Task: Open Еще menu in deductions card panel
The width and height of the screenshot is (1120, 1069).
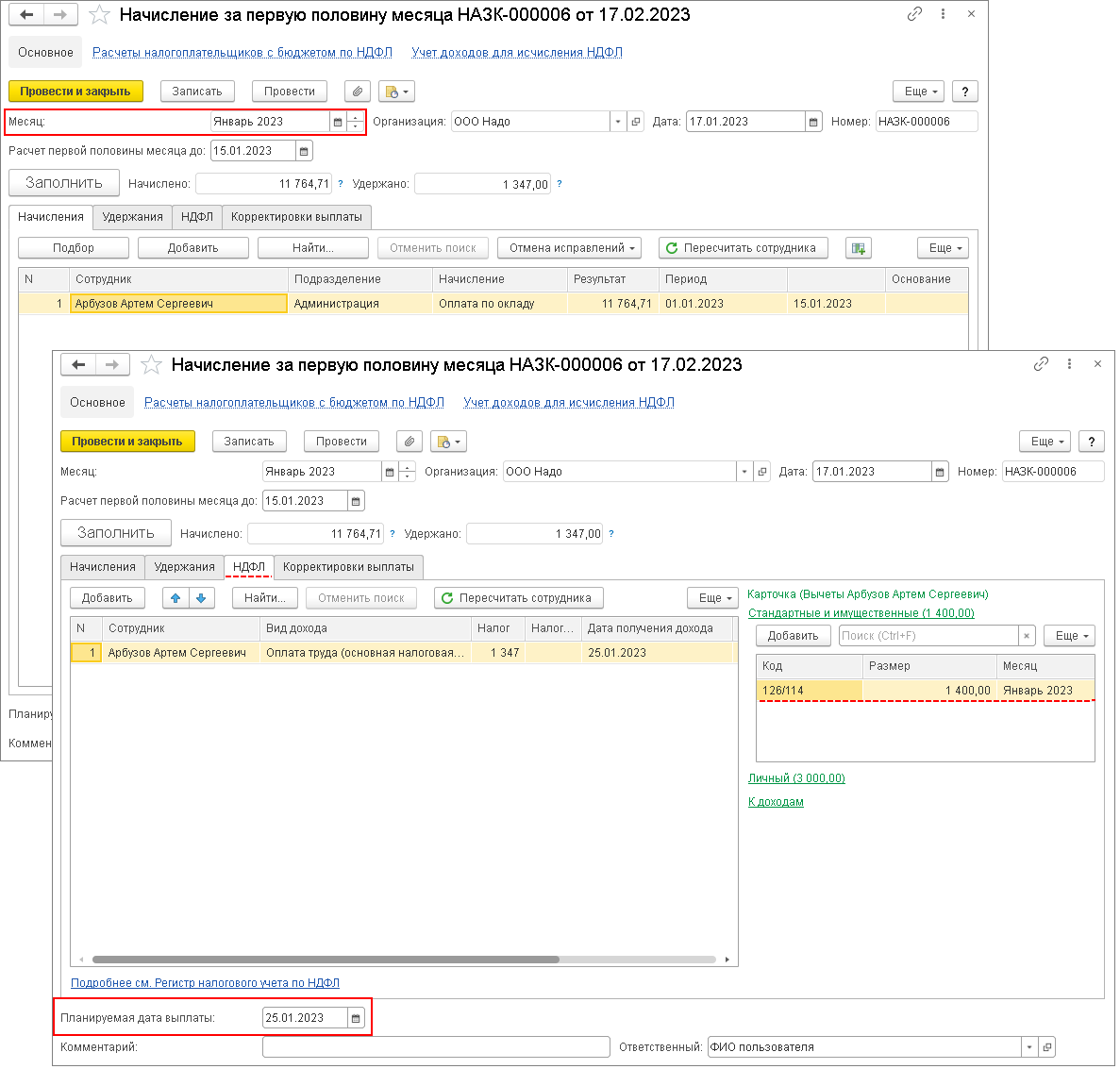Action: (x=1070, y=636)
